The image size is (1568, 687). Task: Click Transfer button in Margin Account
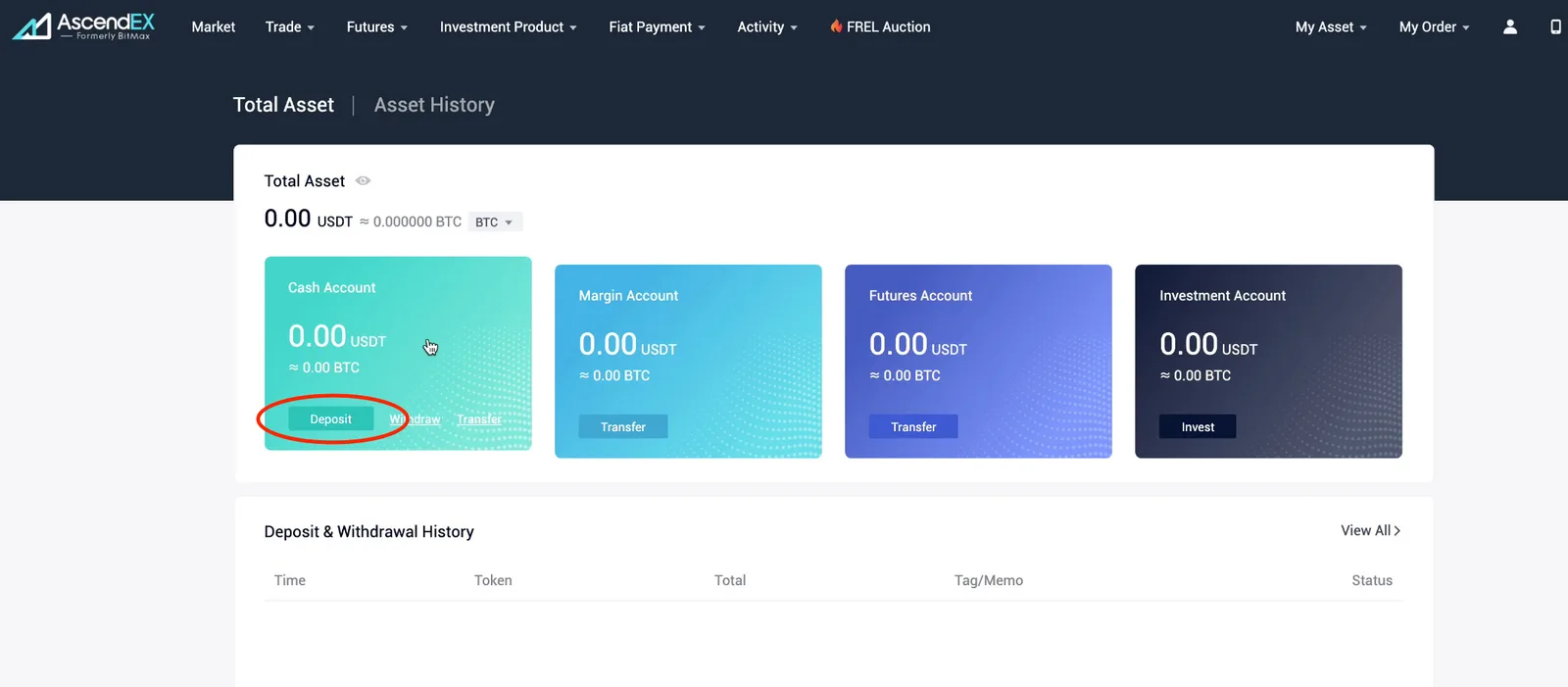[623, 427]
